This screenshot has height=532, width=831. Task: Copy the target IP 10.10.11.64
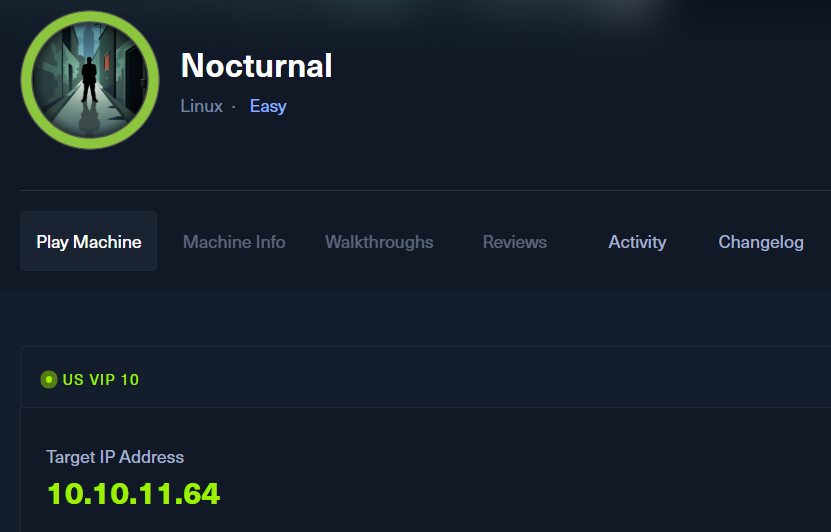[133, 493]
